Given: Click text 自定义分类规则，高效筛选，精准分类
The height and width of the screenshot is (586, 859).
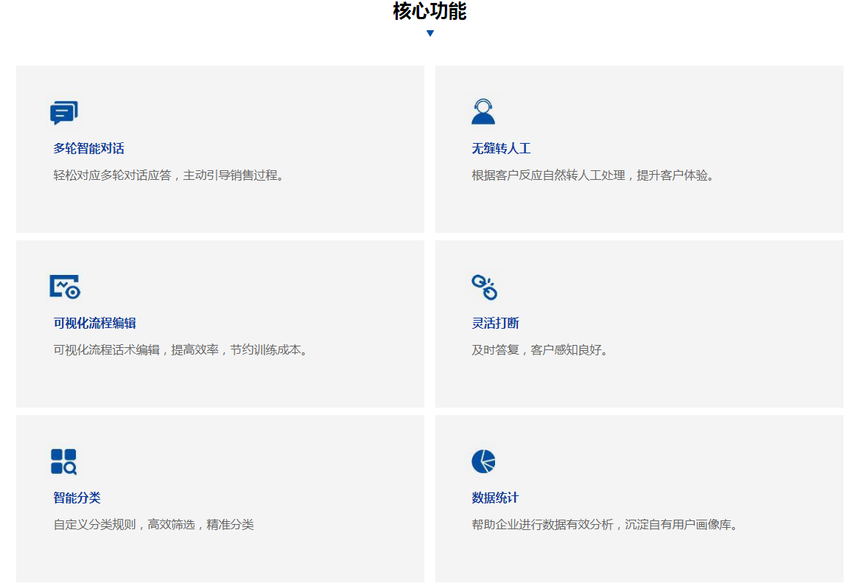Looking at the screenshot, I should [x=153, y=525].
